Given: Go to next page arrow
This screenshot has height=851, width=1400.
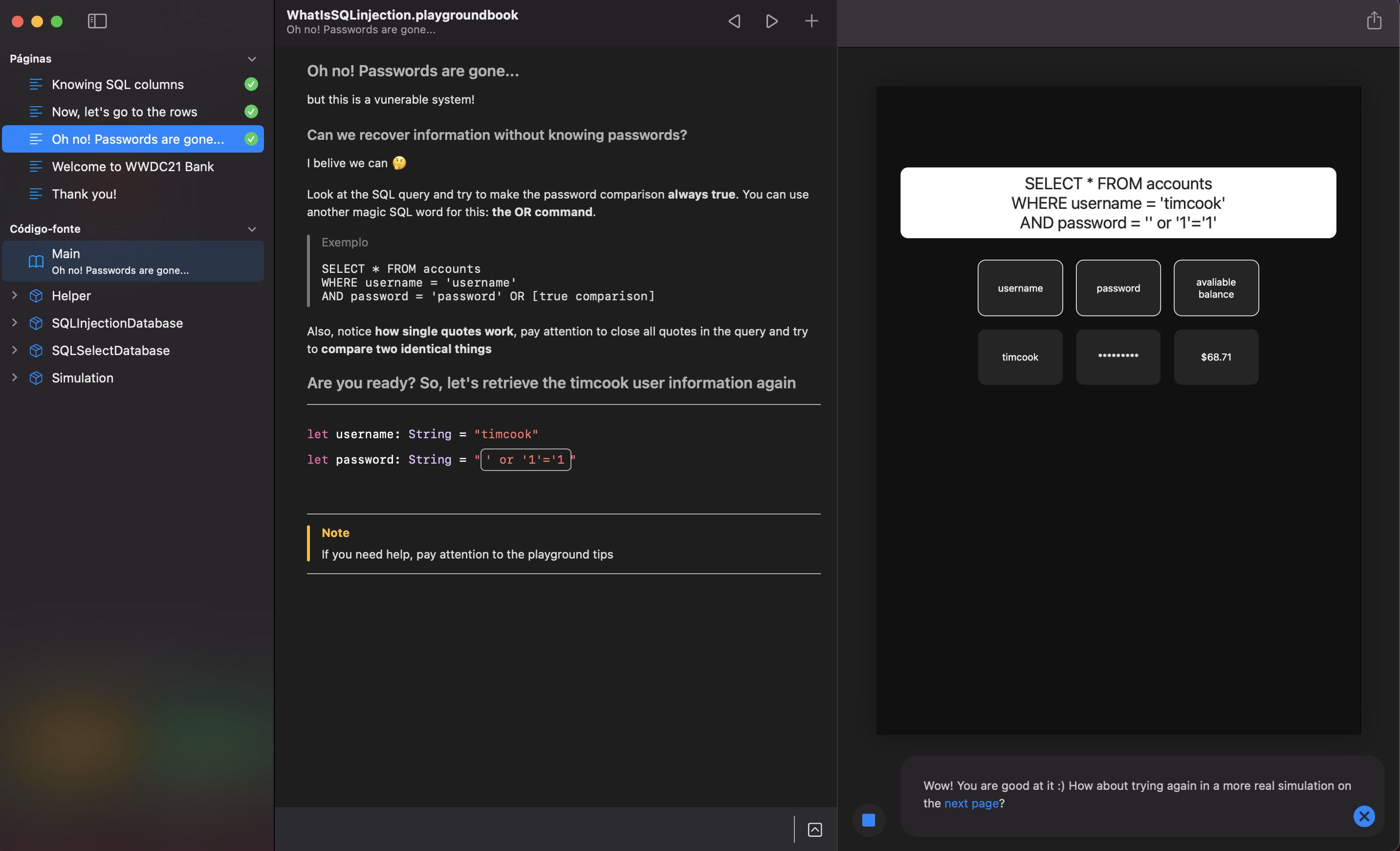Looking at the screenshot, I should pos(771,21).
